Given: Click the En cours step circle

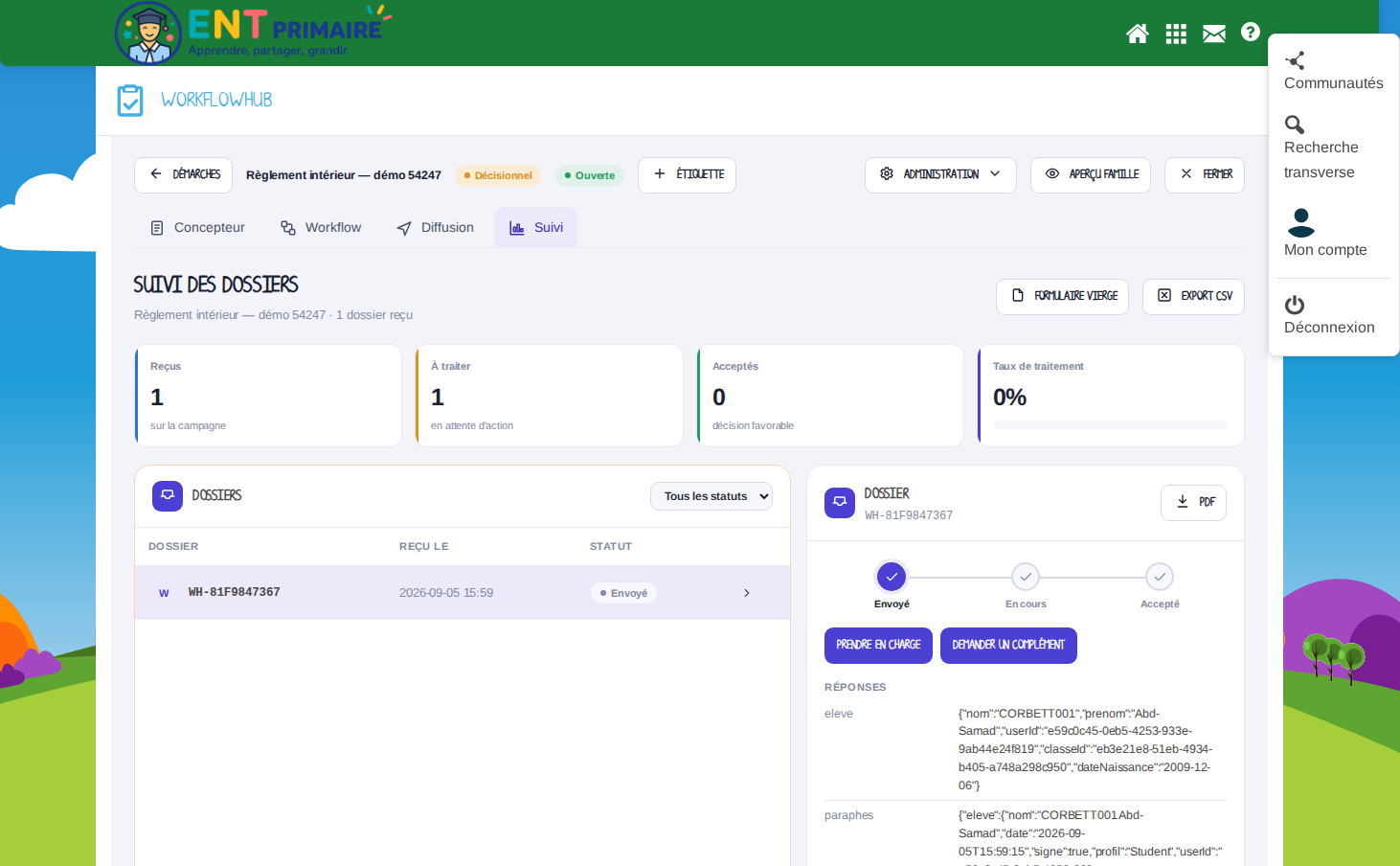Looking at the screenshot, I should click(x=1026, y=577).
